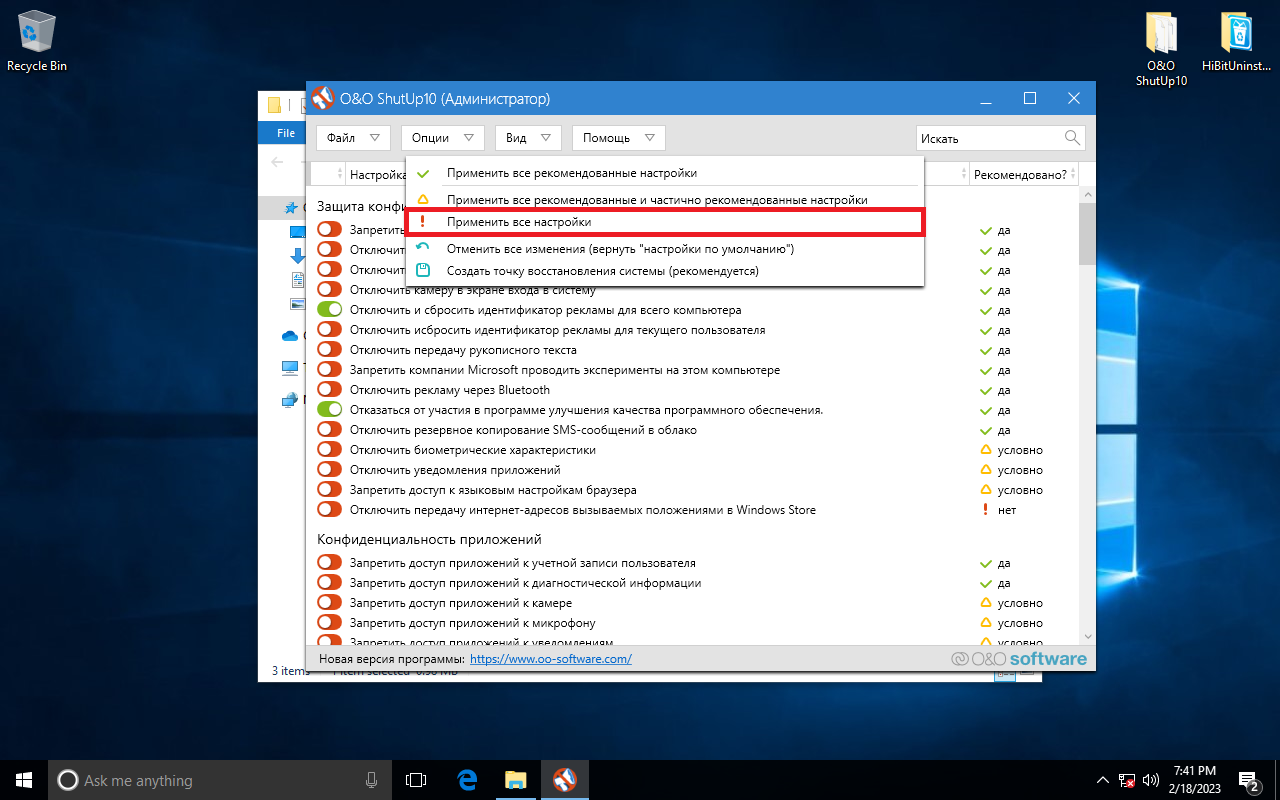Open the Recycle Bin desktop icon
The image size is (1280, 800).
(x=37, y=42)
